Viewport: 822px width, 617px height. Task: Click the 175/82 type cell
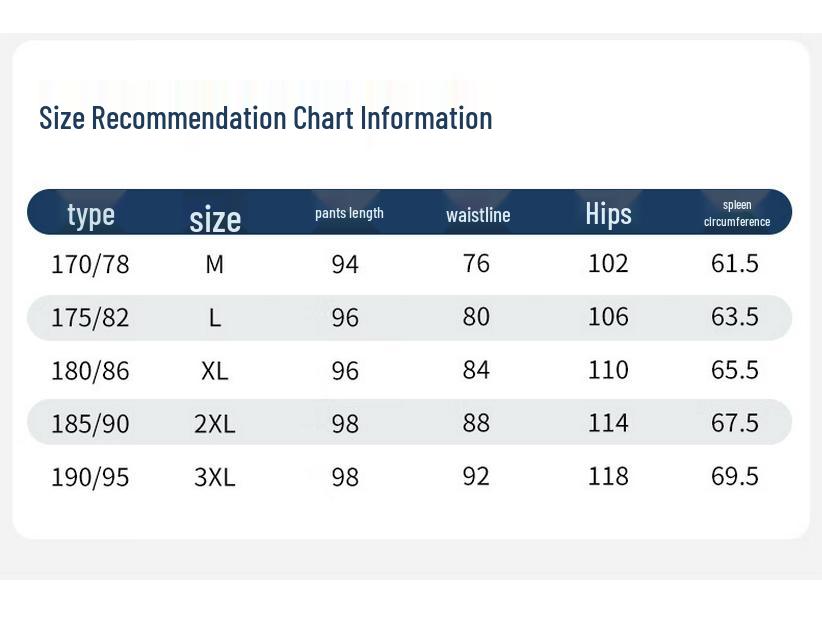tap(90, 317)
